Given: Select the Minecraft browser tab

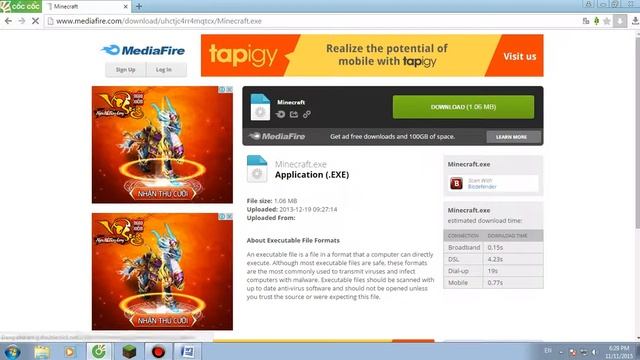Looking at the screenshot, I should (86, 7).
